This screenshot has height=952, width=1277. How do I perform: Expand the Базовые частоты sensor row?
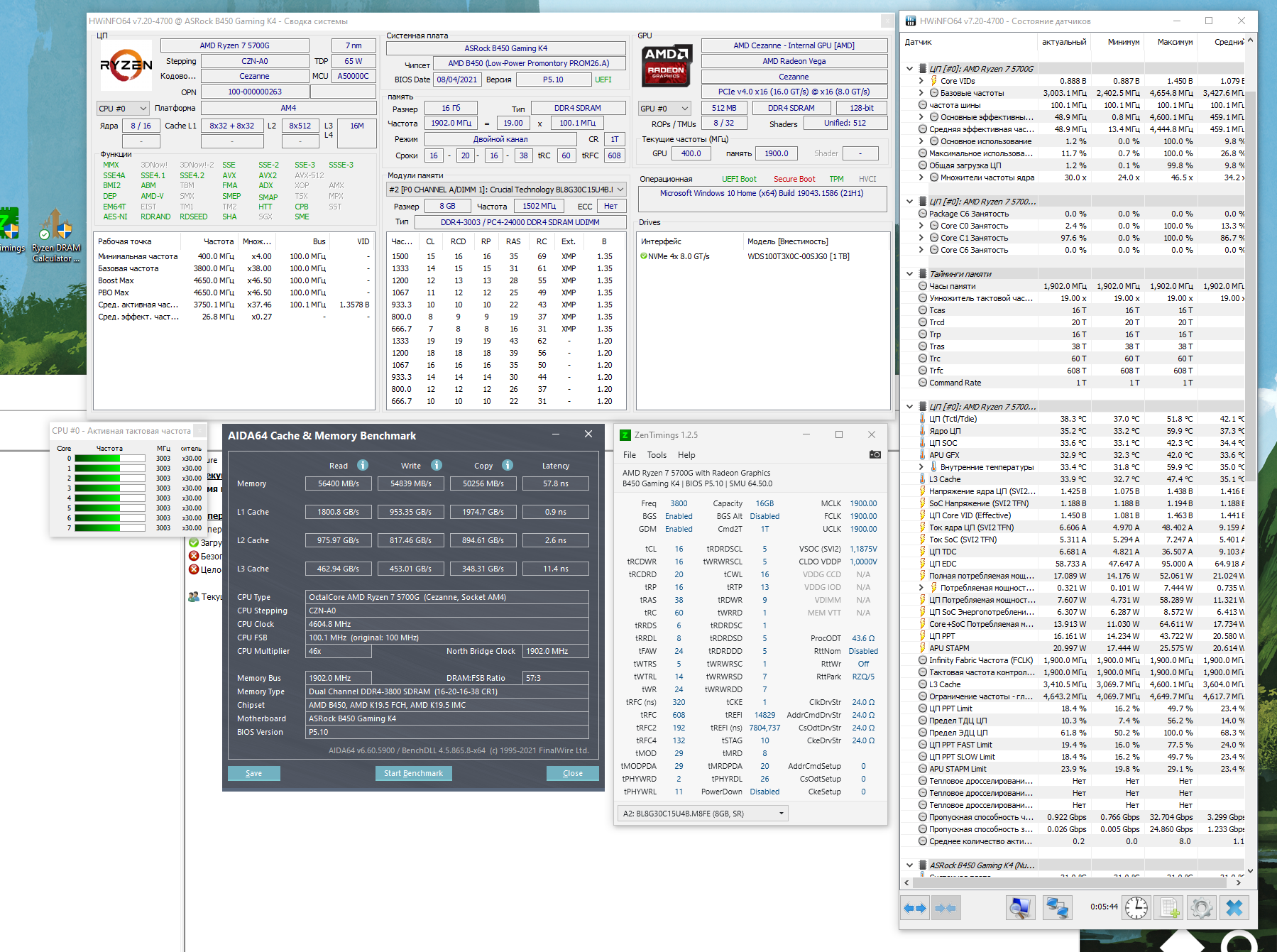click(x=921, y=93)
